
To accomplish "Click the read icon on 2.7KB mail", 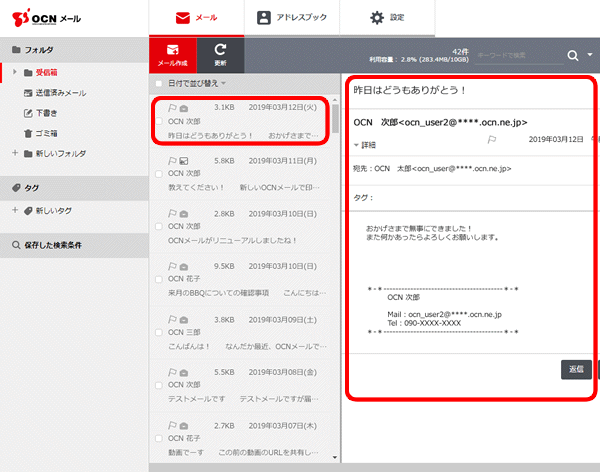I will (184, 426).
